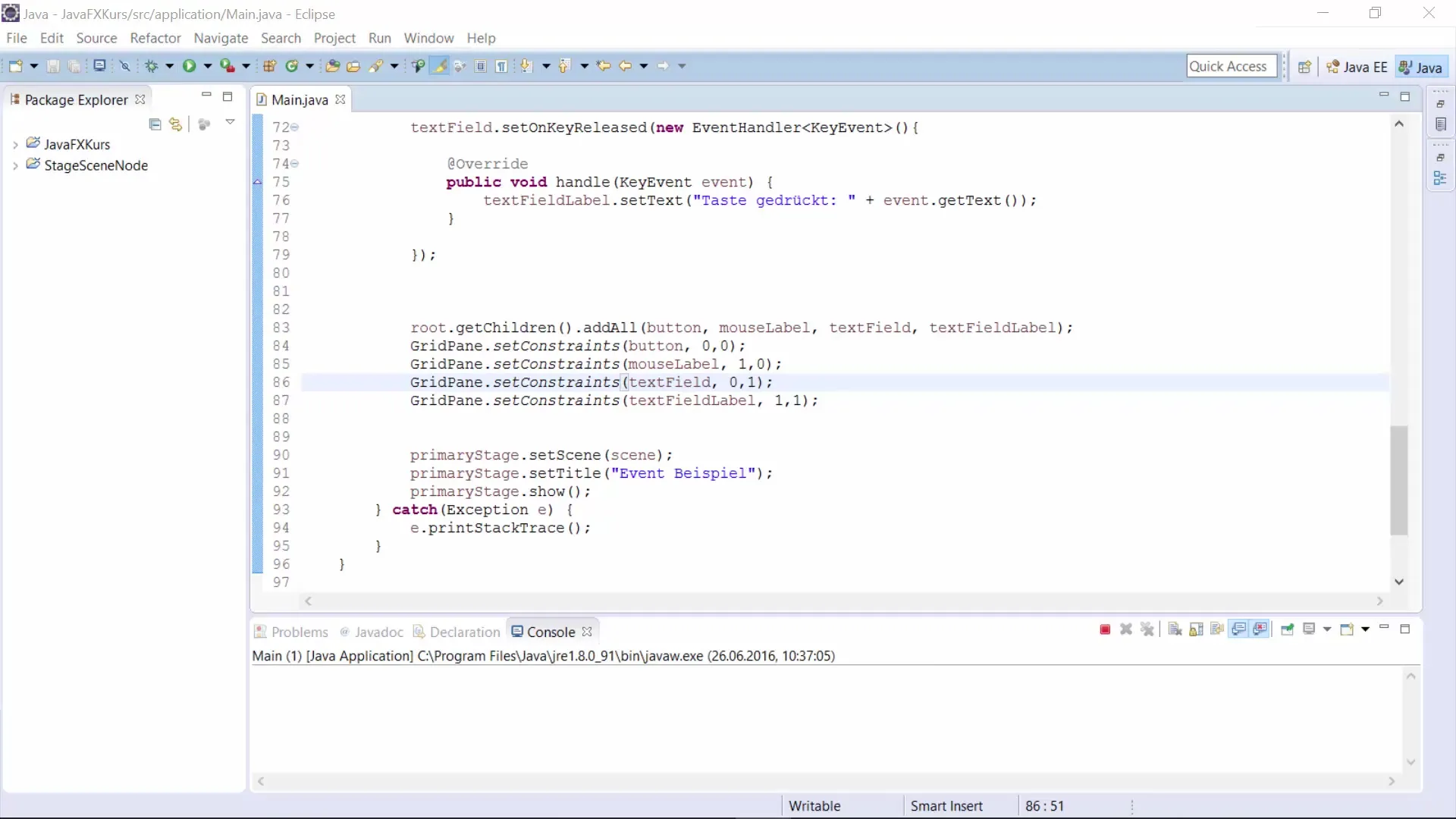1456x819 pixels.
Task: Open the New Java Class dropdown arrow
Action: coord(309,66)
